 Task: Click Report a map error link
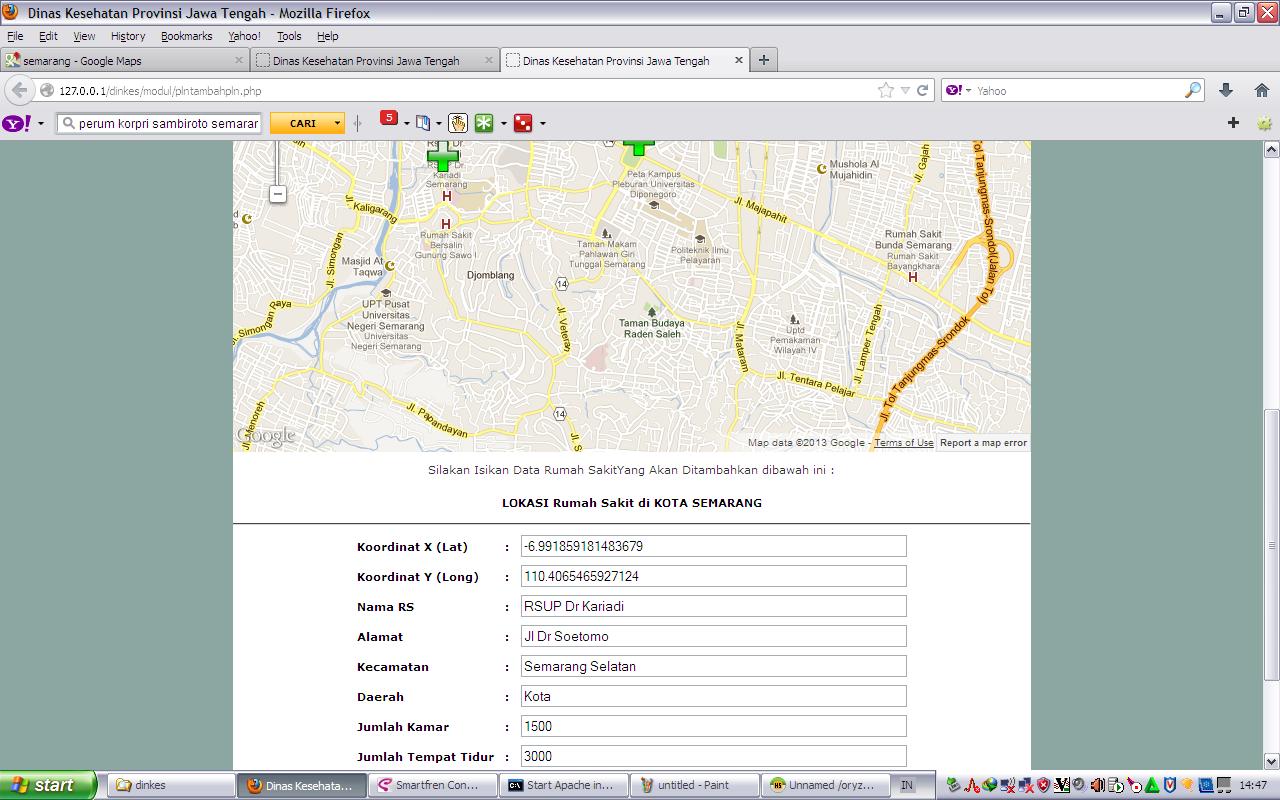(983, 443)
